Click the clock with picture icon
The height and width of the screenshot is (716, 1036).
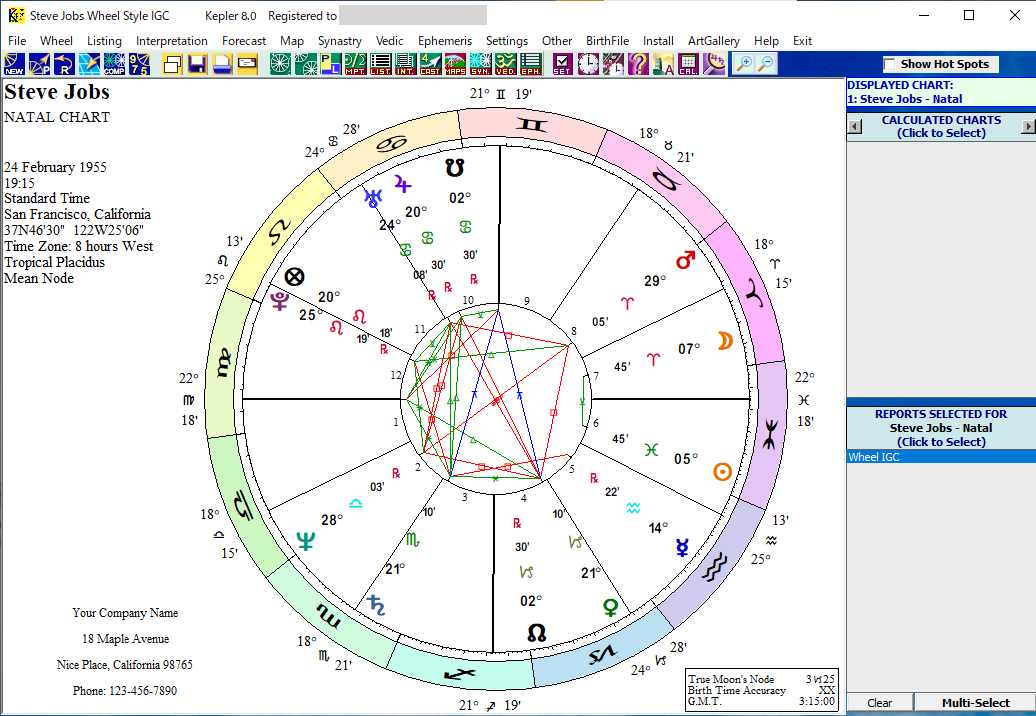(x=612, y=64)
